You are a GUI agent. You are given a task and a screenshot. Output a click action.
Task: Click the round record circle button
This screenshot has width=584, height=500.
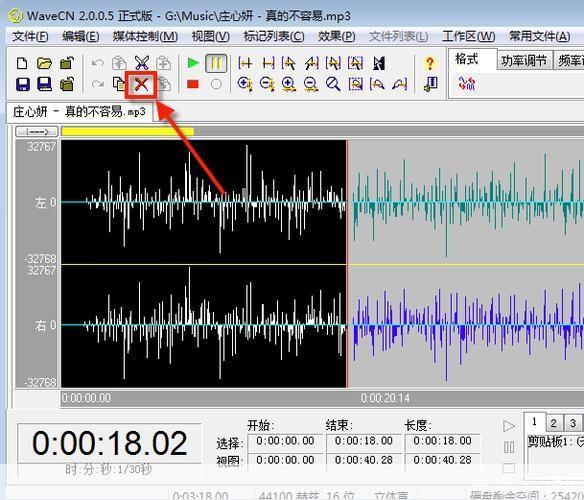216,84
